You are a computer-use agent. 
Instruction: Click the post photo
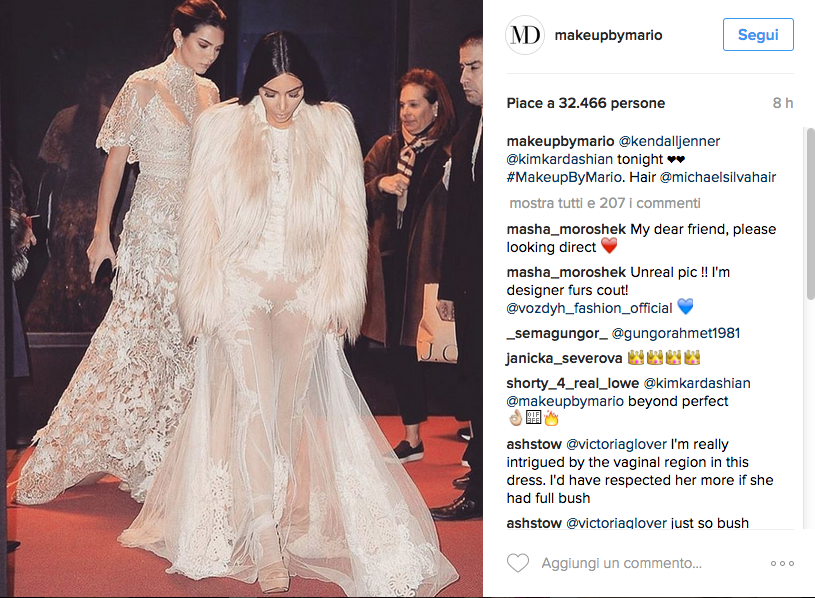click(241, 299)
